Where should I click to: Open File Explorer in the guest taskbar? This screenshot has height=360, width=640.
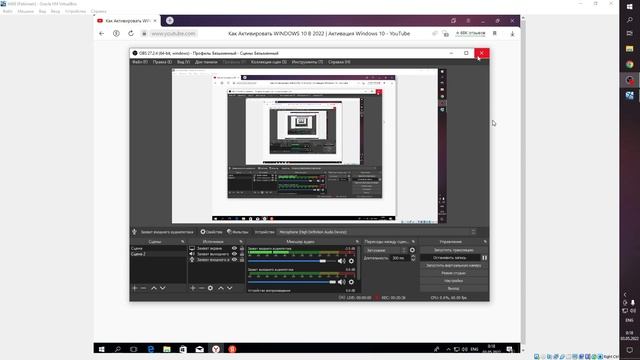click(x=167, y=349)
